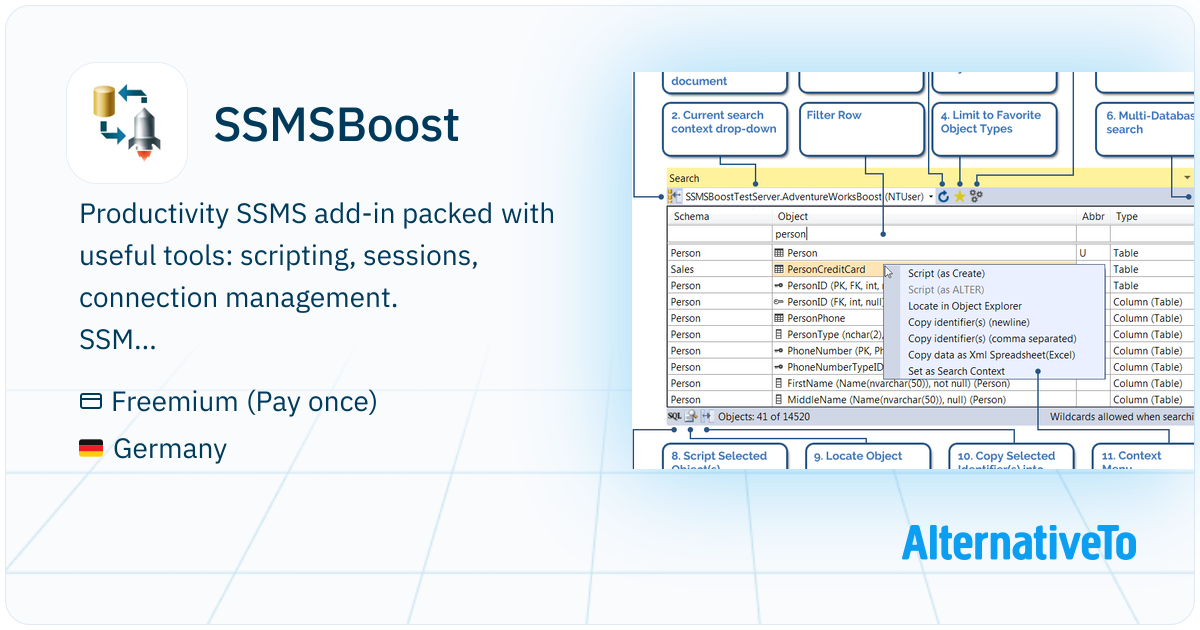
Task: Click the Type column header
Action: pos(1153,216)
